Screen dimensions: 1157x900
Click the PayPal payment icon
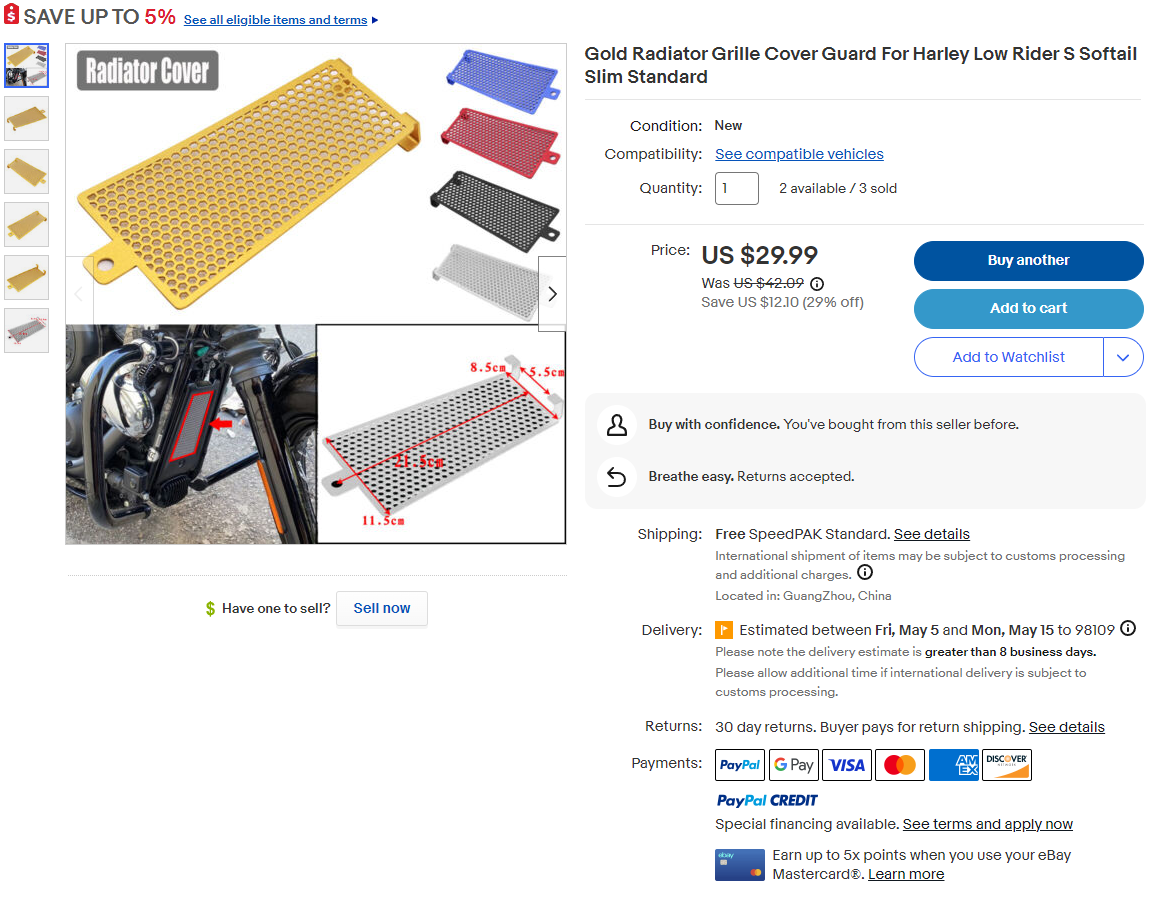(740, 765)
